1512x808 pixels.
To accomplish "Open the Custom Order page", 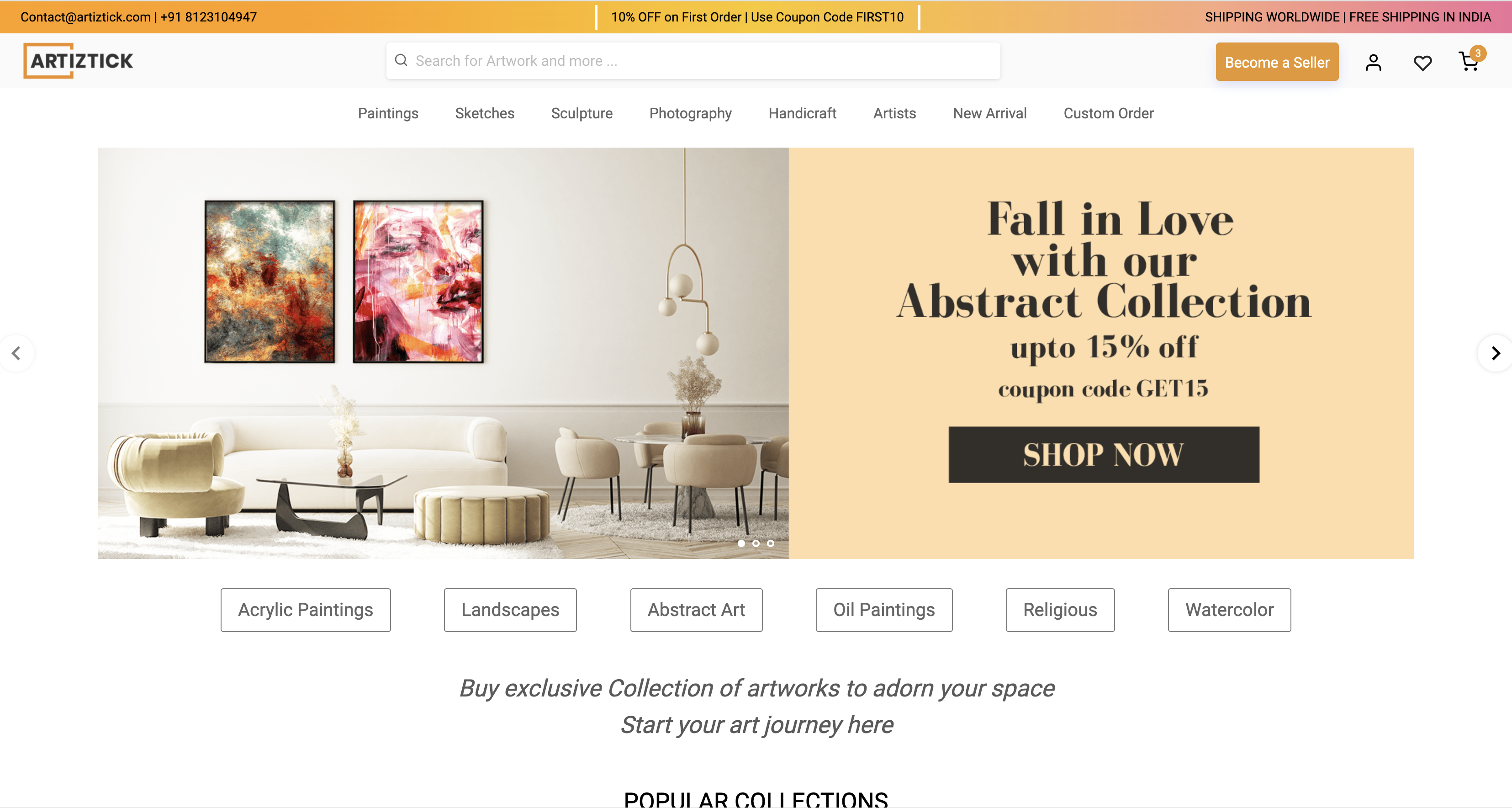I will [x=1108, y=113].
